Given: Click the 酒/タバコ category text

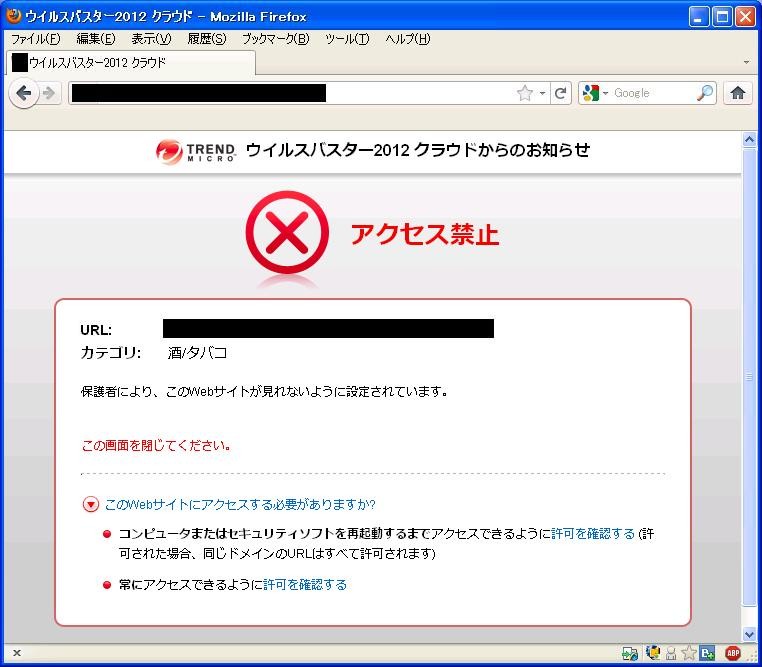Looking at the screenshot, I should (x=197, y=353).
